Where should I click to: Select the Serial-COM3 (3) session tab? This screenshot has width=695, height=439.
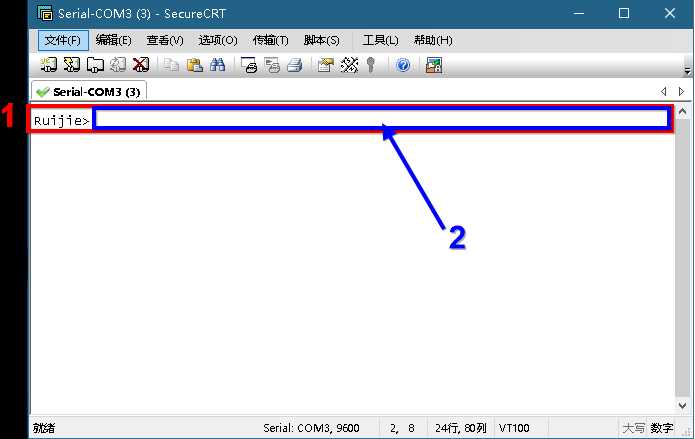click(x=89, y=92)
